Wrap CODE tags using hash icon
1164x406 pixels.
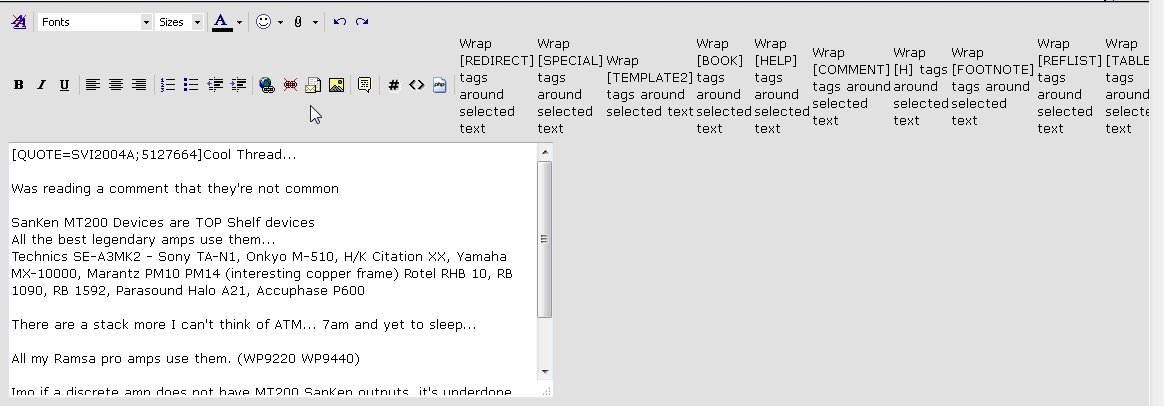tap(393, 85)
